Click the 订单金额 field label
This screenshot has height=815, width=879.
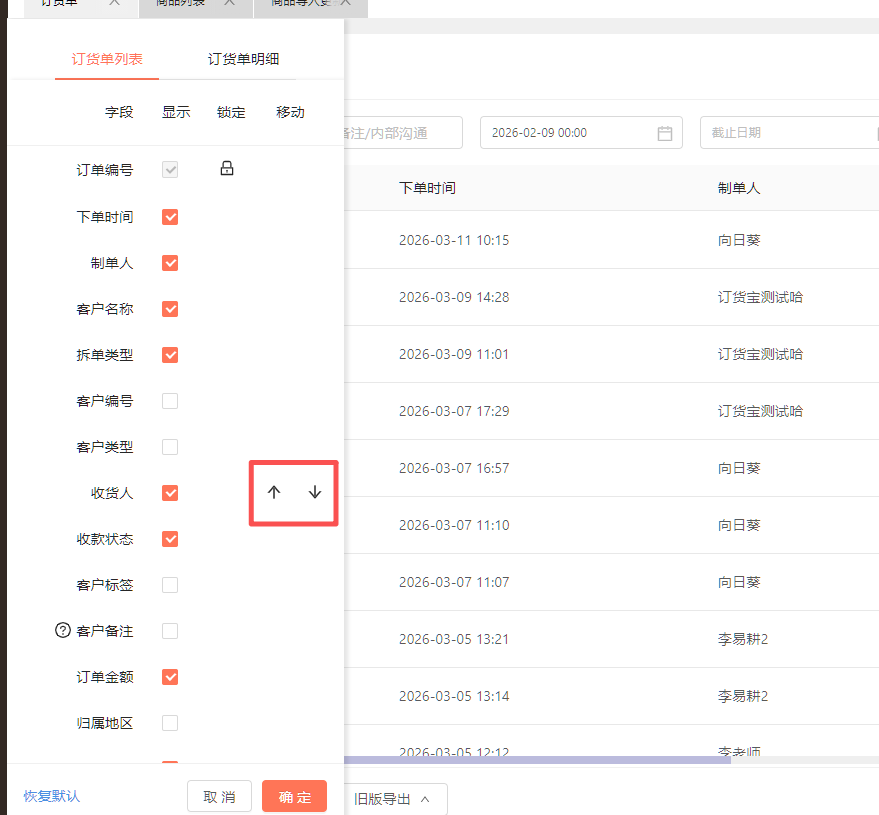coord(105,677)
